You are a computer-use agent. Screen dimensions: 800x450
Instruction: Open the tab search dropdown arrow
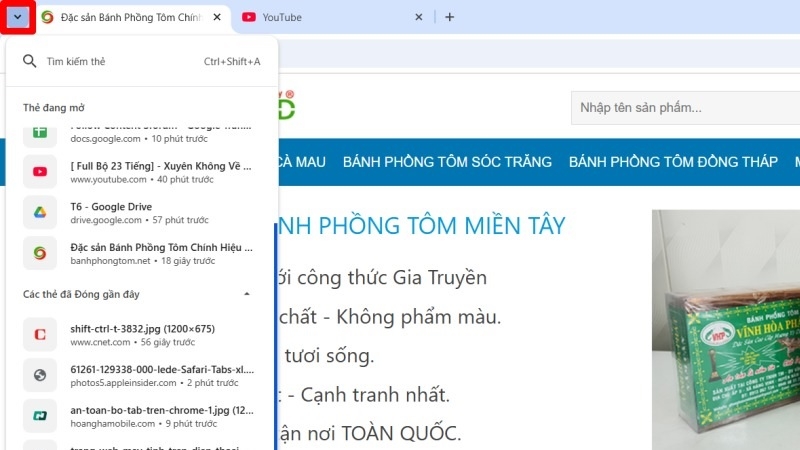[17, 17]
